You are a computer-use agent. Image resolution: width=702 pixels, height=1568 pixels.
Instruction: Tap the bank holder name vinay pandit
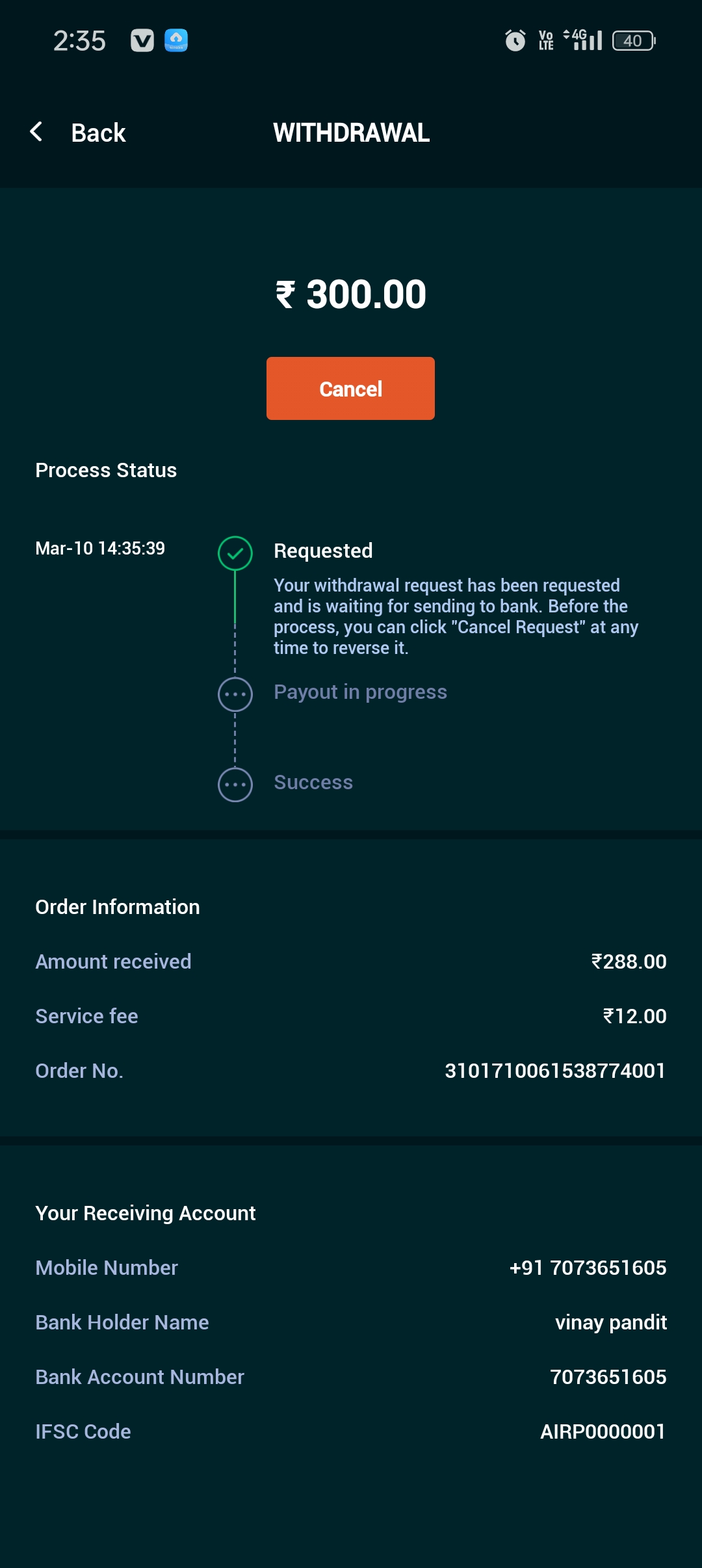pyautogui.click(x=610, y=1322)
